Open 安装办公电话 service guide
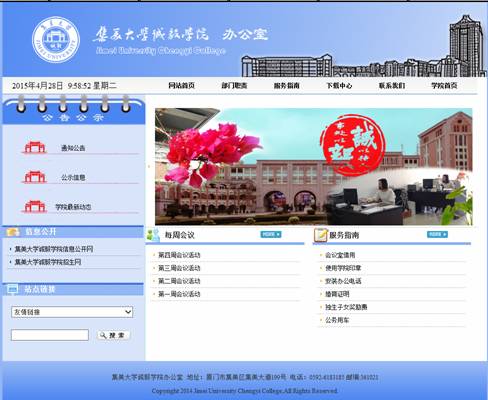 [x=343, y=281]
